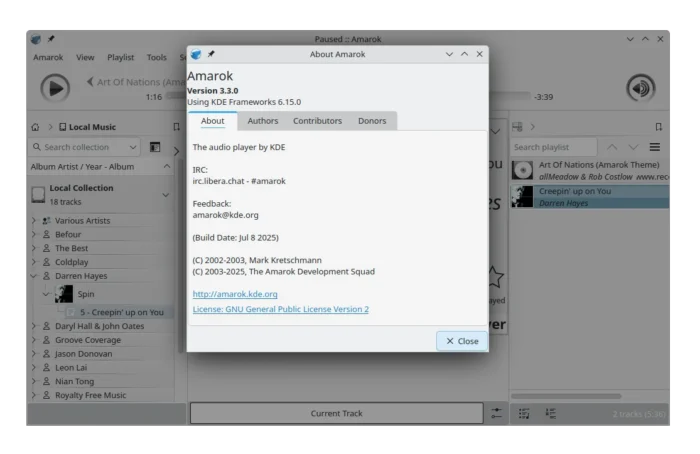The height and width of the screenshot is (454, 700).
Task: Click the home icon in collection breadcrumb
Action: [x=36, y=127]
